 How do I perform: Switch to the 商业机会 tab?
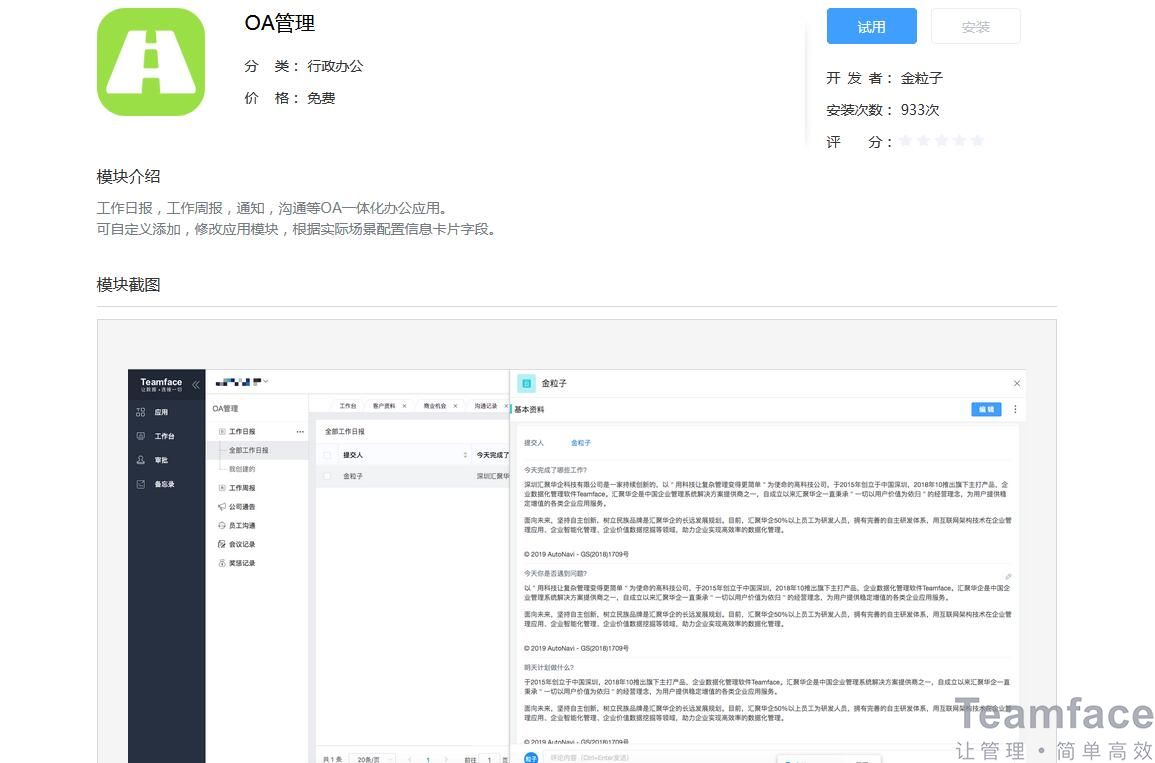coord(437,405)
